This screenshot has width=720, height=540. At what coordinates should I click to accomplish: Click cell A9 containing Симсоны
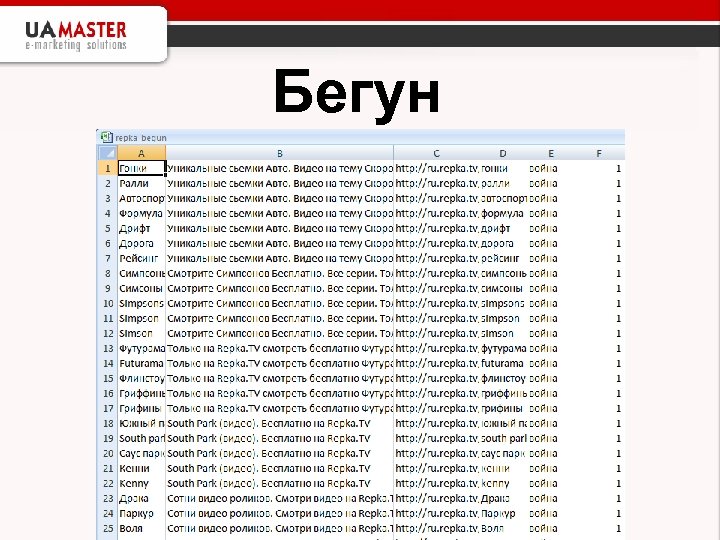pos(141,288)
